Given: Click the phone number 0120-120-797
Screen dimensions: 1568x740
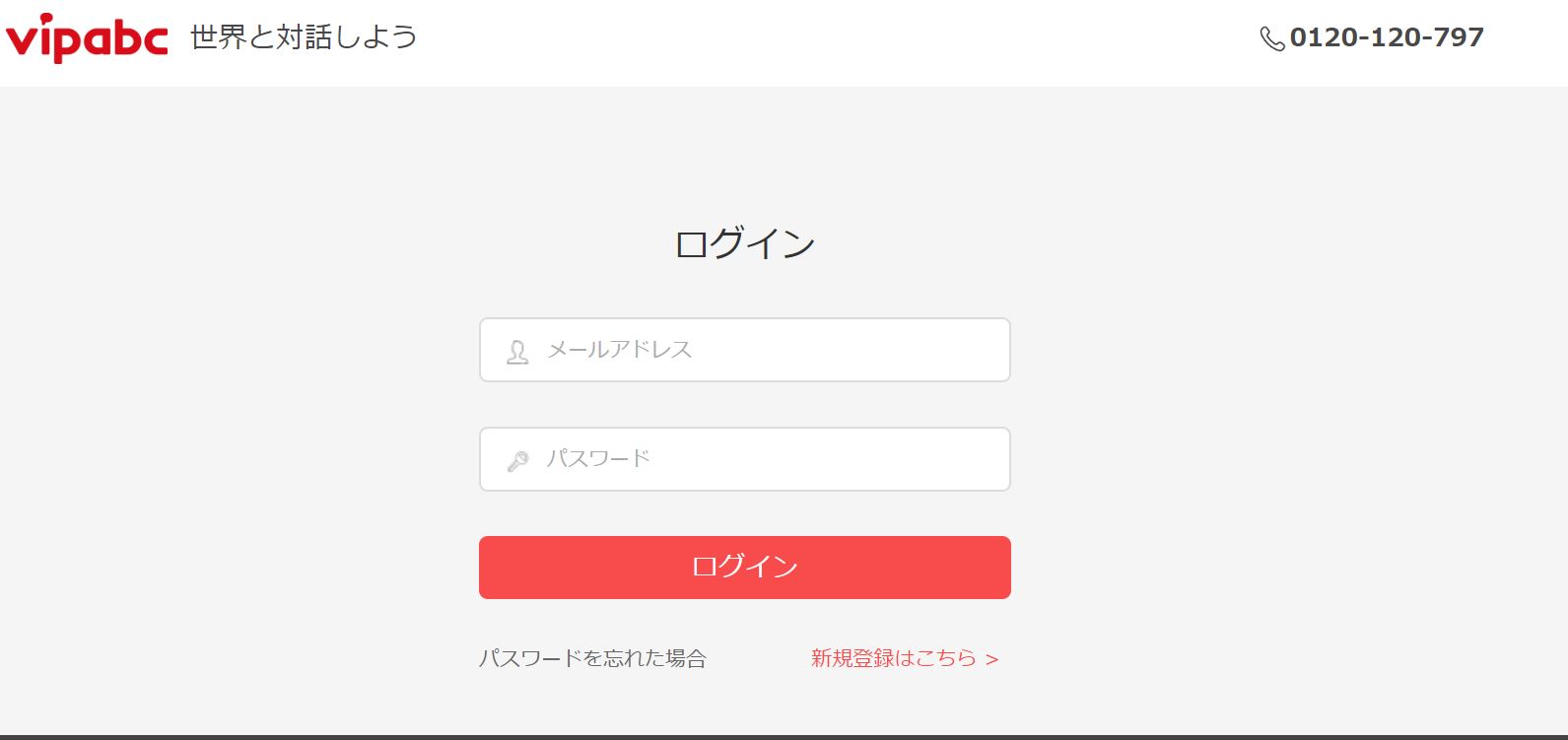Looking at the screenshot, I should pos(1386,37).
